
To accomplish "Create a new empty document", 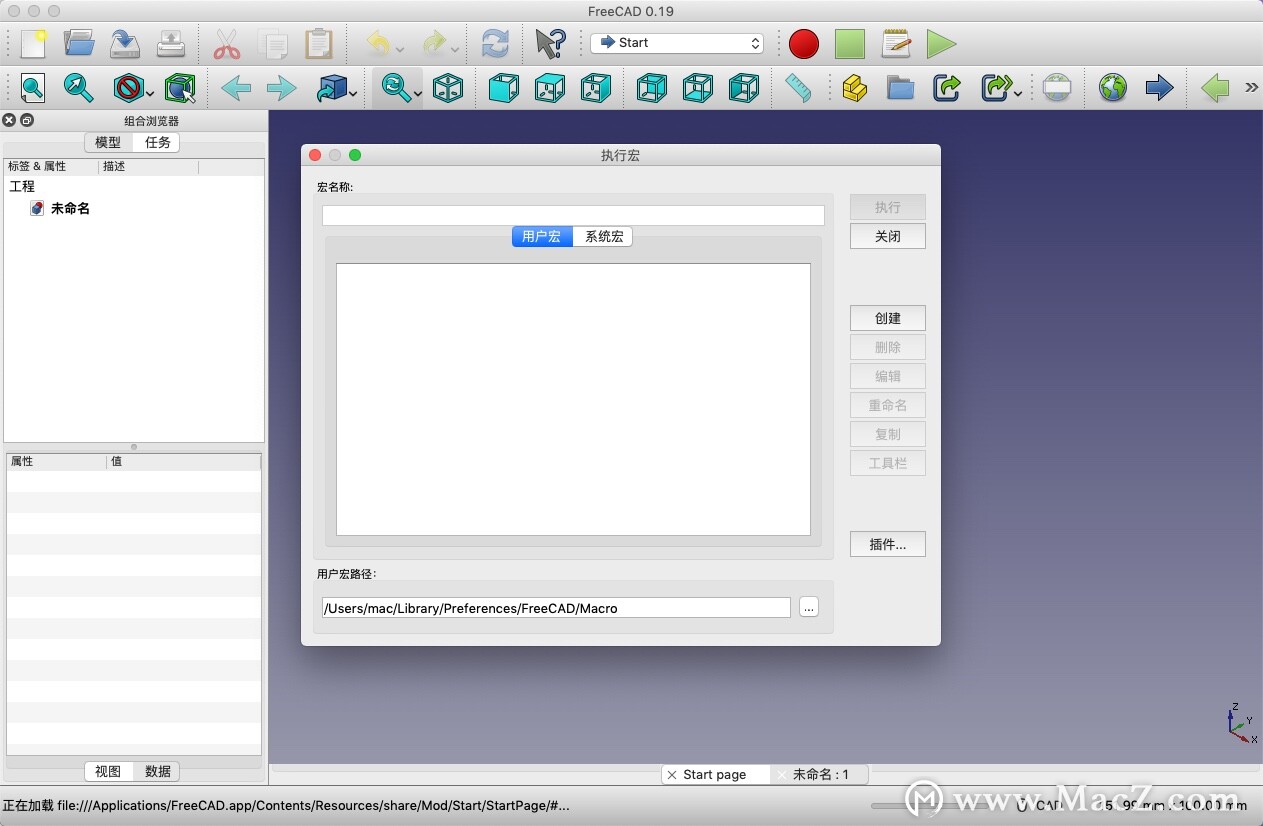I will [x=33, y=44].
